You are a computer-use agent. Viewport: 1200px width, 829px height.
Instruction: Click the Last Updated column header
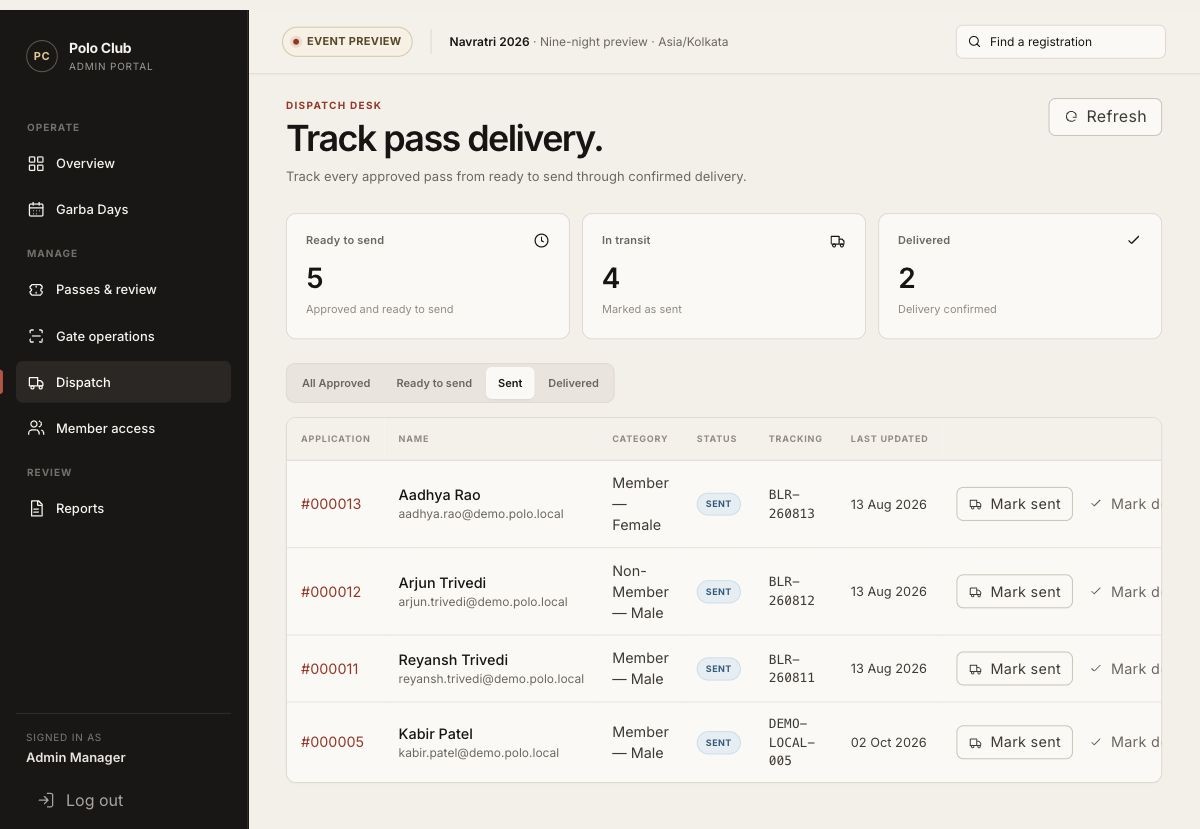pyautogui.click(x=889, y=439)
